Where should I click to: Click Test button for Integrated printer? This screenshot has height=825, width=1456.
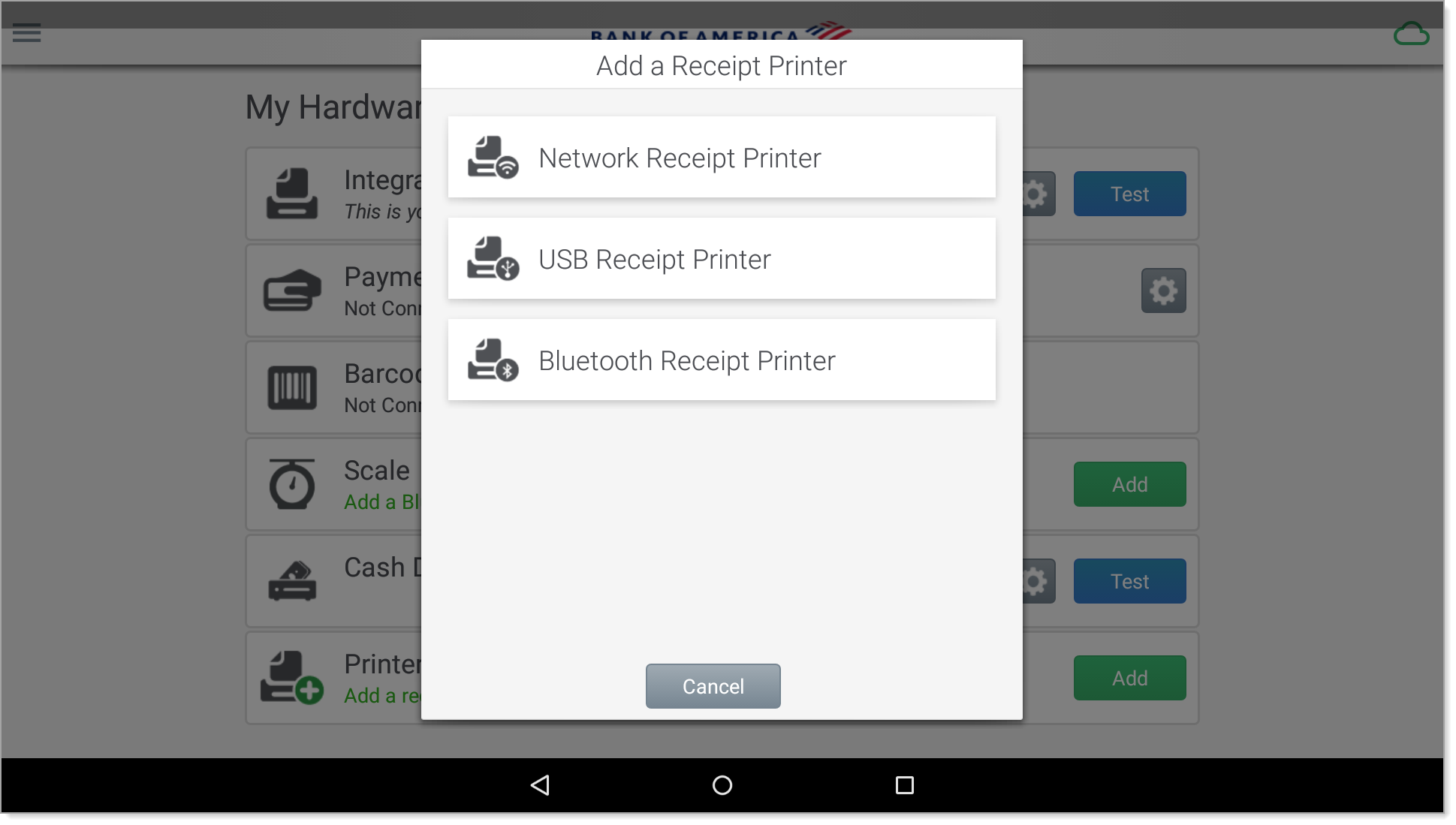[x=1130, y=193]
